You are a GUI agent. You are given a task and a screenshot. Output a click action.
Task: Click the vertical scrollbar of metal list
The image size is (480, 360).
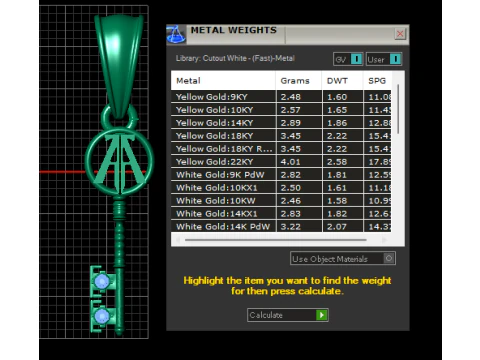coord(398,109)
